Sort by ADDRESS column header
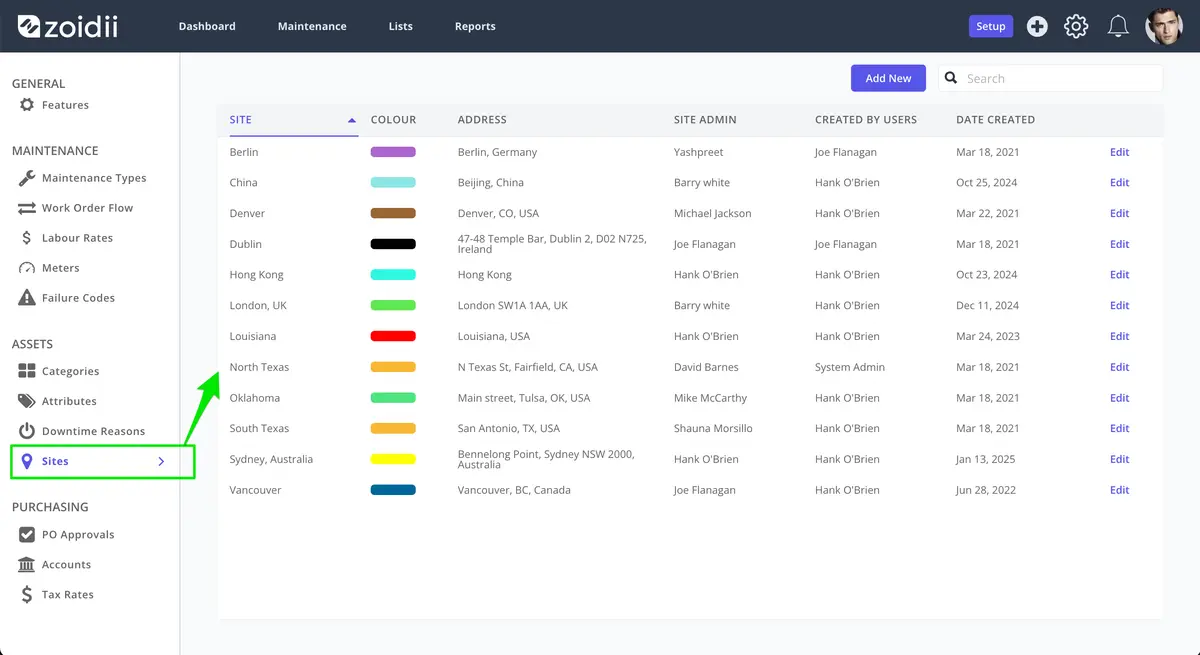 point(482,120)
